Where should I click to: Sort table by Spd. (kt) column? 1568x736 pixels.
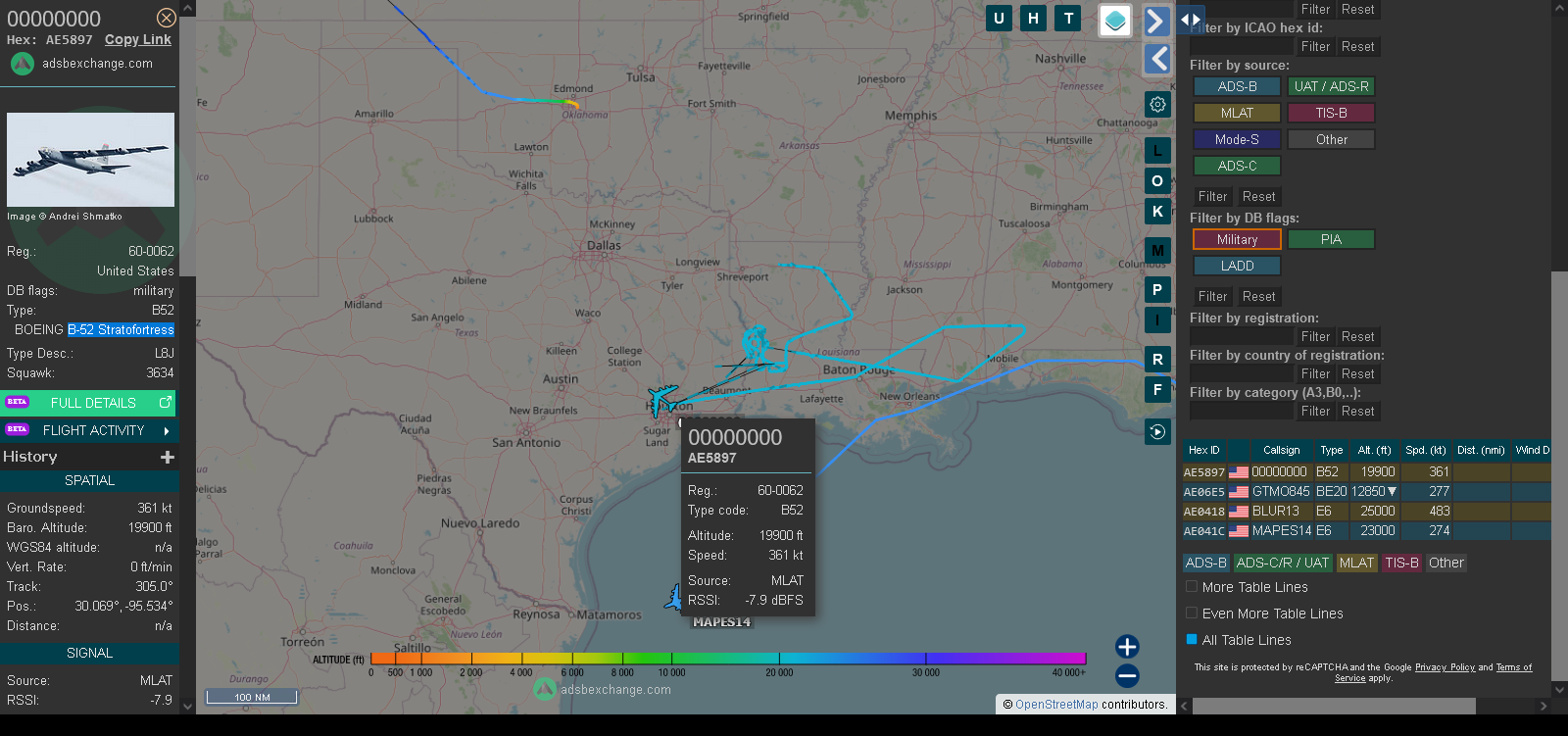[x=1425, y=450]
